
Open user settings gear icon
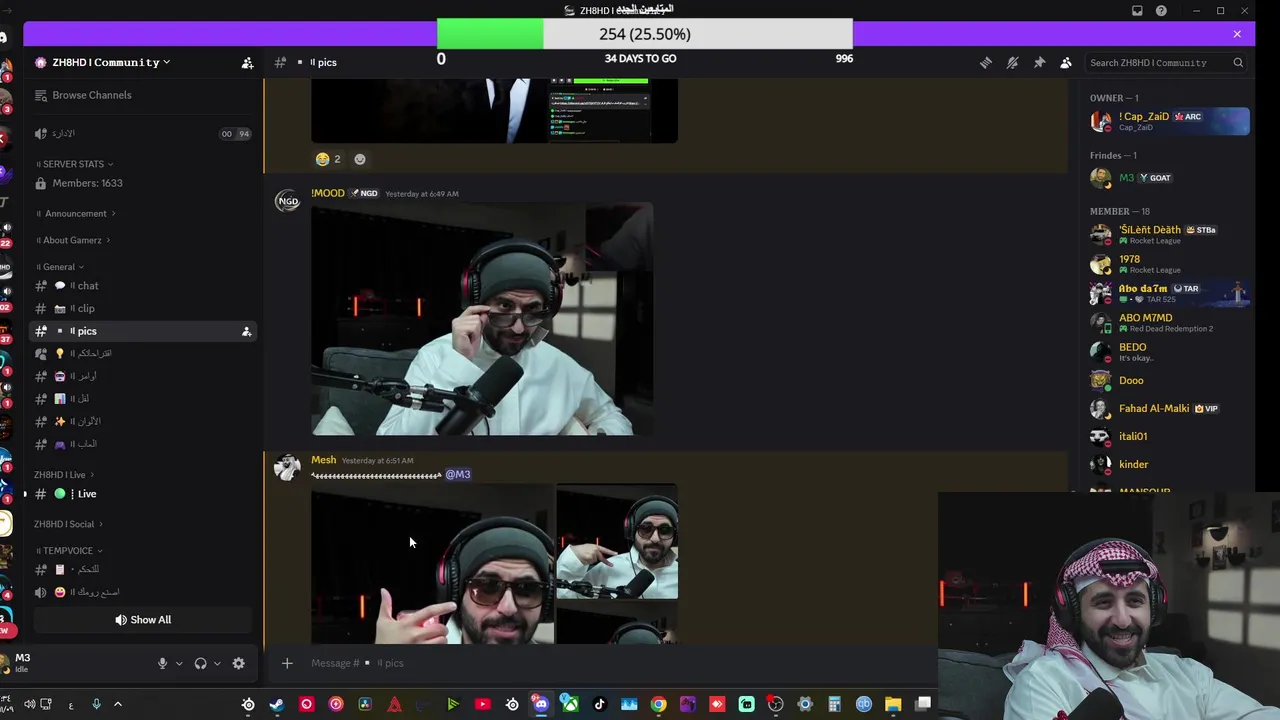pos(238,663)
